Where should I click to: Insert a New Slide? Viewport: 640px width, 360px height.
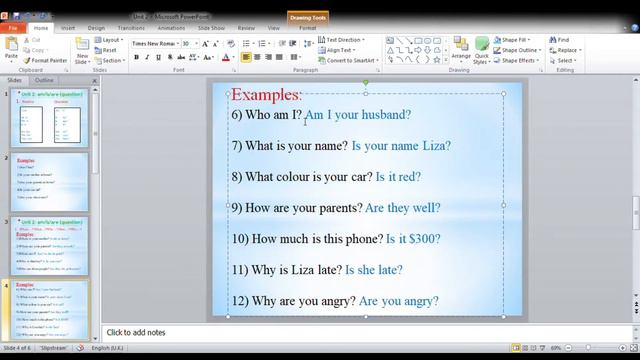82,50
